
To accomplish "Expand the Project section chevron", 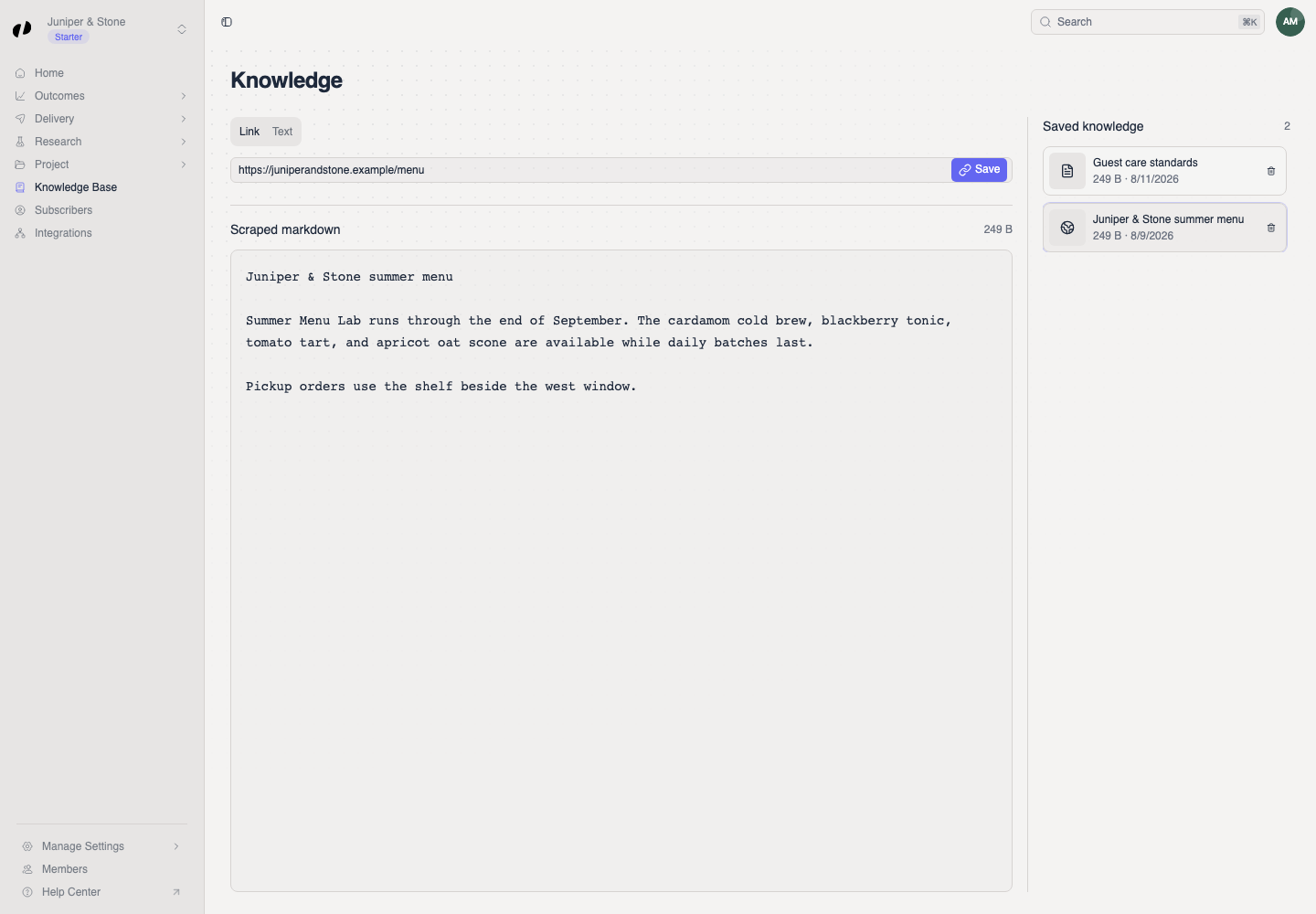I will tap(184, 165).
